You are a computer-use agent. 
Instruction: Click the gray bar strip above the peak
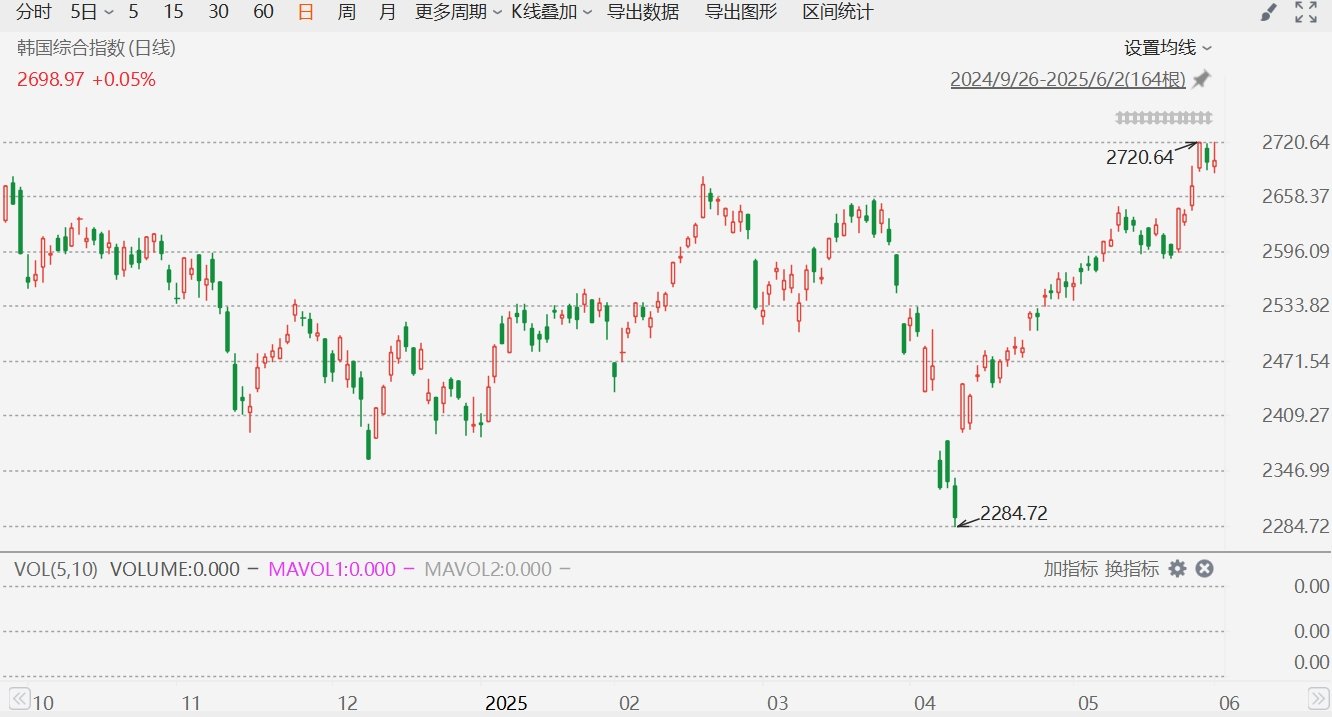coord(1164,118)
